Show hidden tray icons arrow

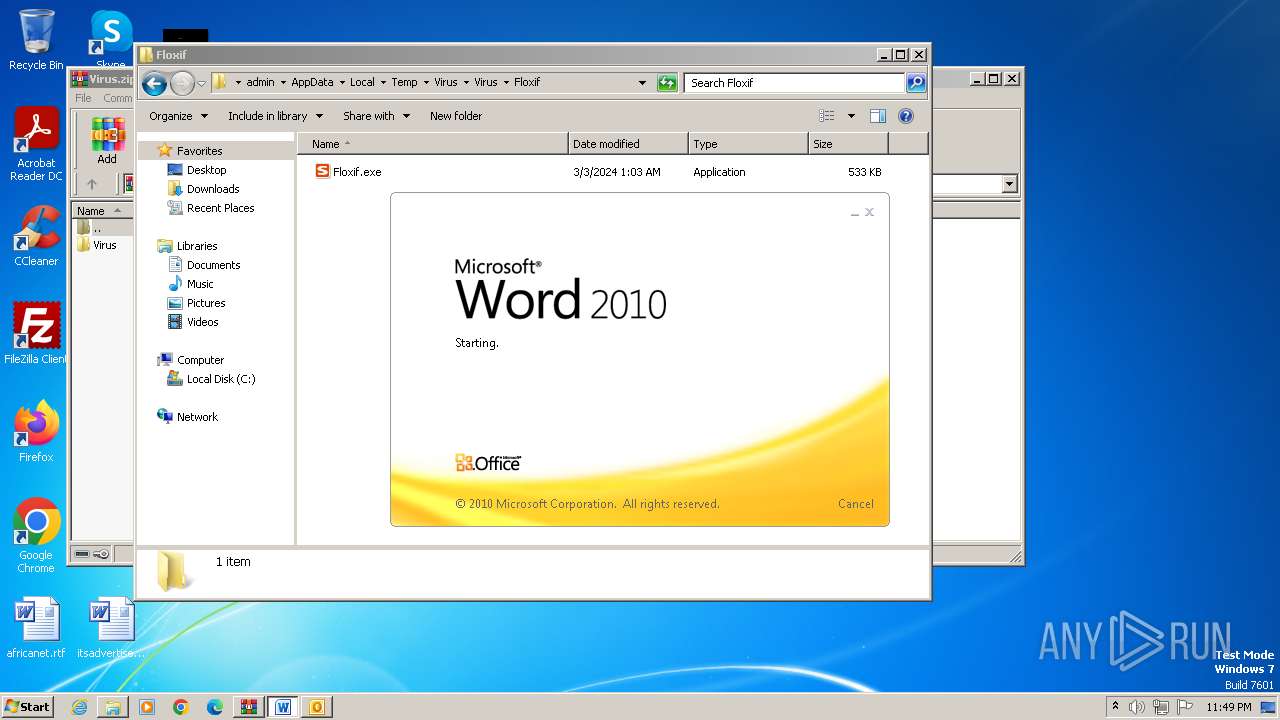pyautogui.click(x=1115, y=707)
